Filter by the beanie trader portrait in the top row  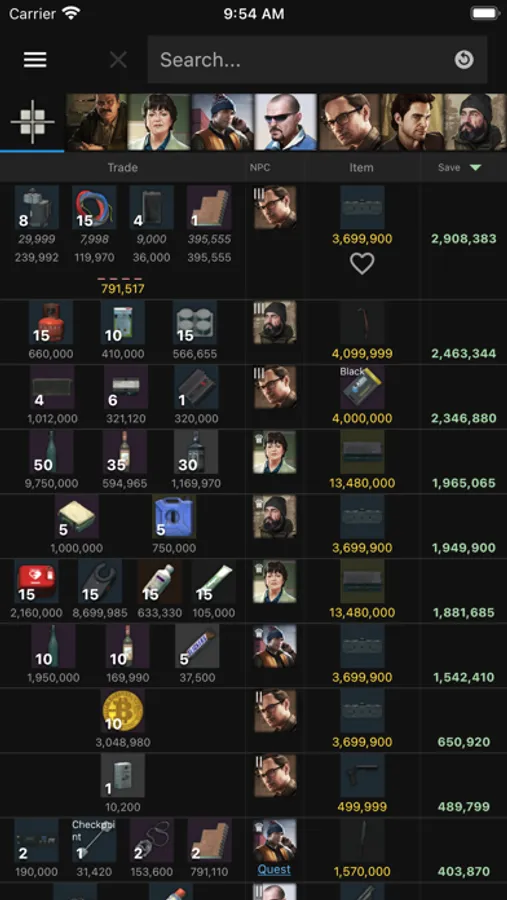222,122
